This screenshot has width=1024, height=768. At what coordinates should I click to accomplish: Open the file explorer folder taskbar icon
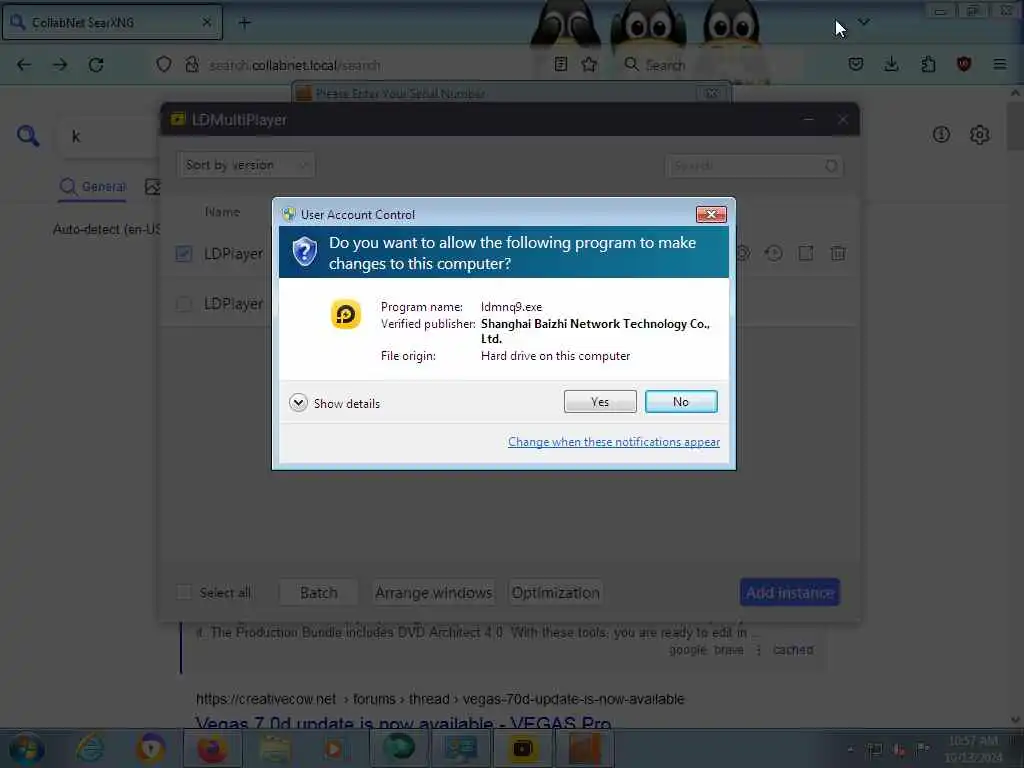point(276,748)
